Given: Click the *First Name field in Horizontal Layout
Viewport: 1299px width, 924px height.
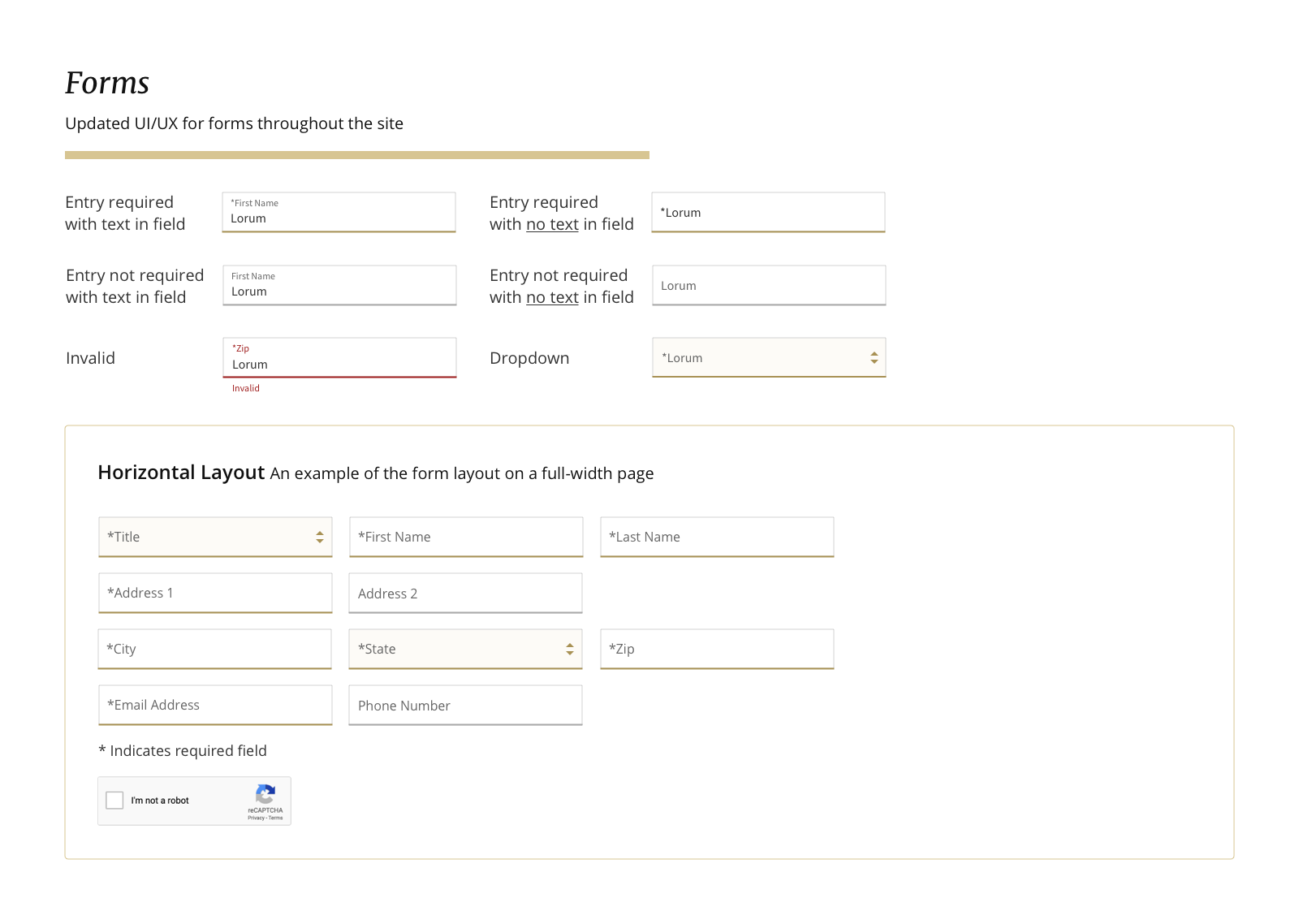Looking at the screenshot, I should (x=466, y=537).
